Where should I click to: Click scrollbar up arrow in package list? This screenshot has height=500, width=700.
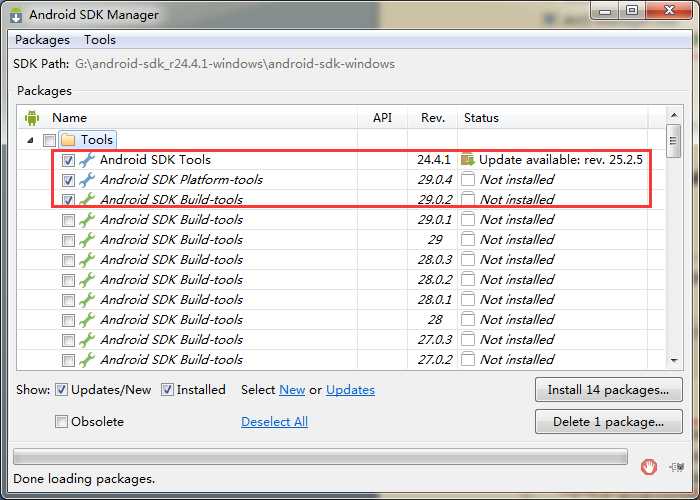674,116
